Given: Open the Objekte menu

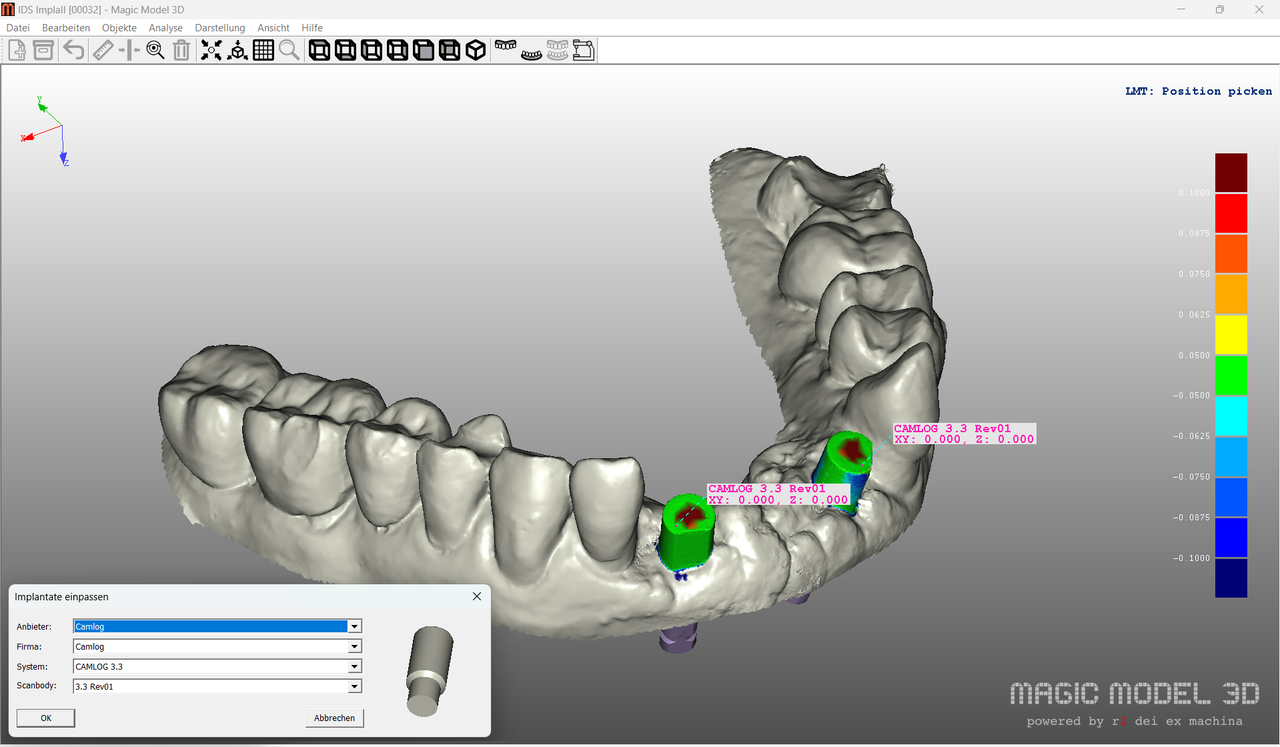Looking at the screenshot, I should 119,28.
